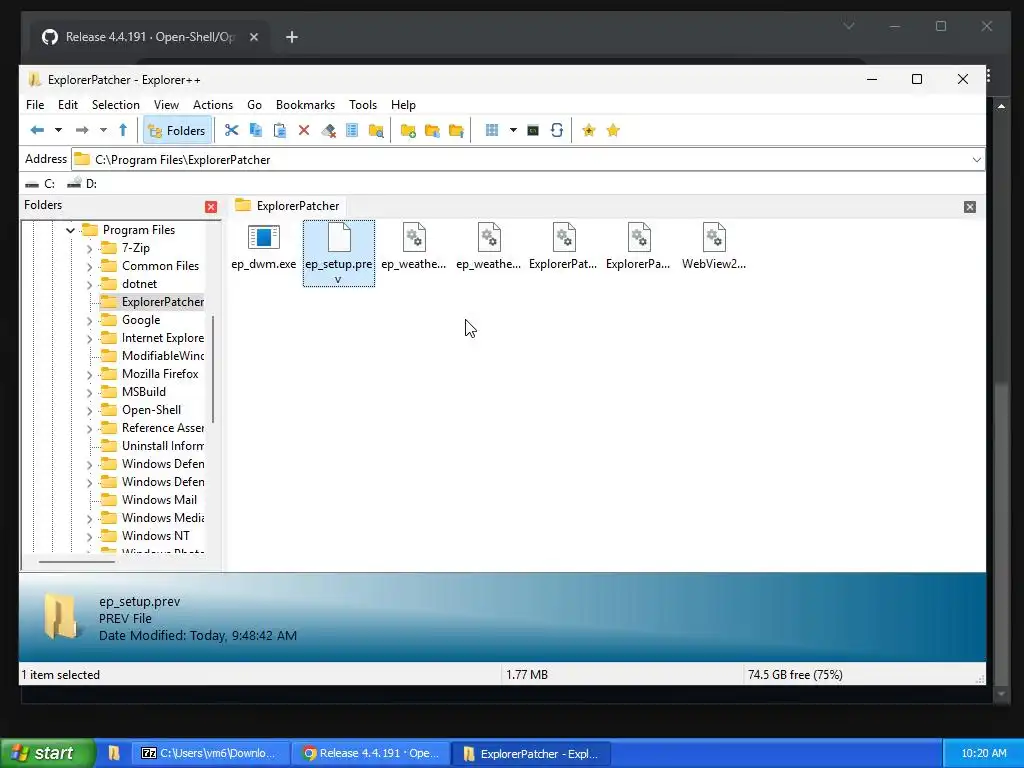The width and height of the screenshot is (1024, 768).
Task: Open the Actions menu
Action: [213, 105]
